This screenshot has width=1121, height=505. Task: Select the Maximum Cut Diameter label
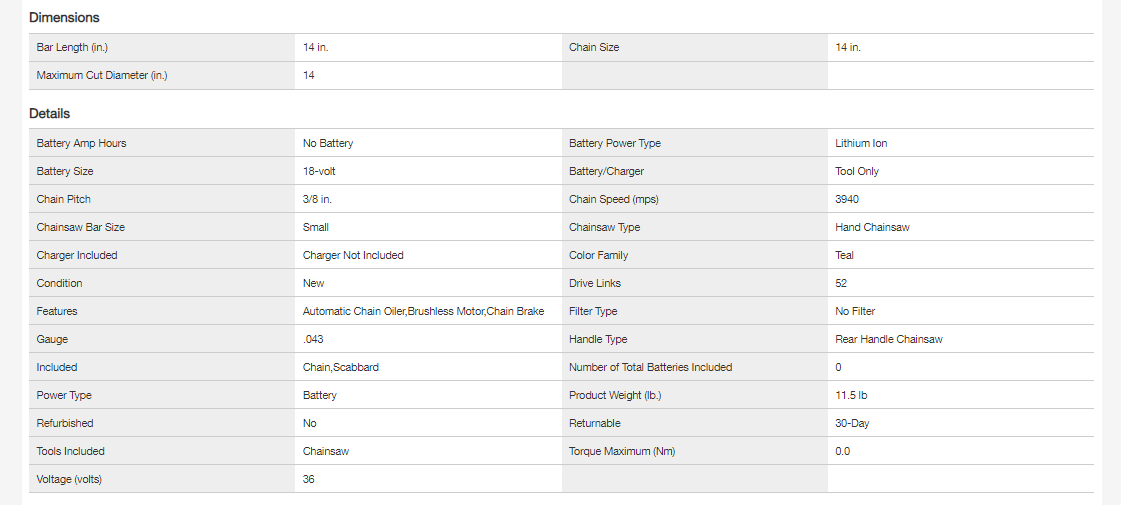click(101, 75)
